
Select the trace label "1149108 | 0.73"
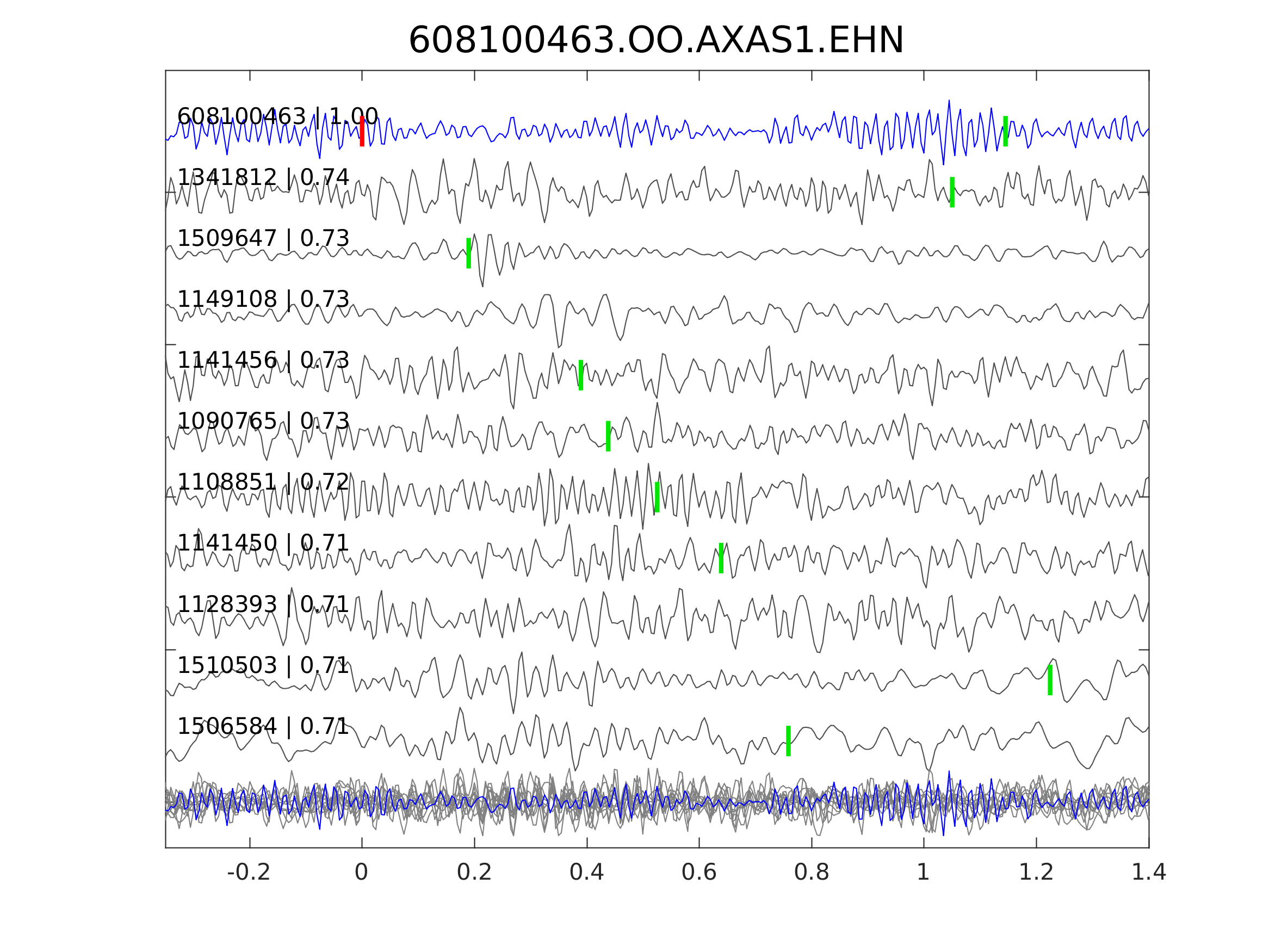pos(263,300)
